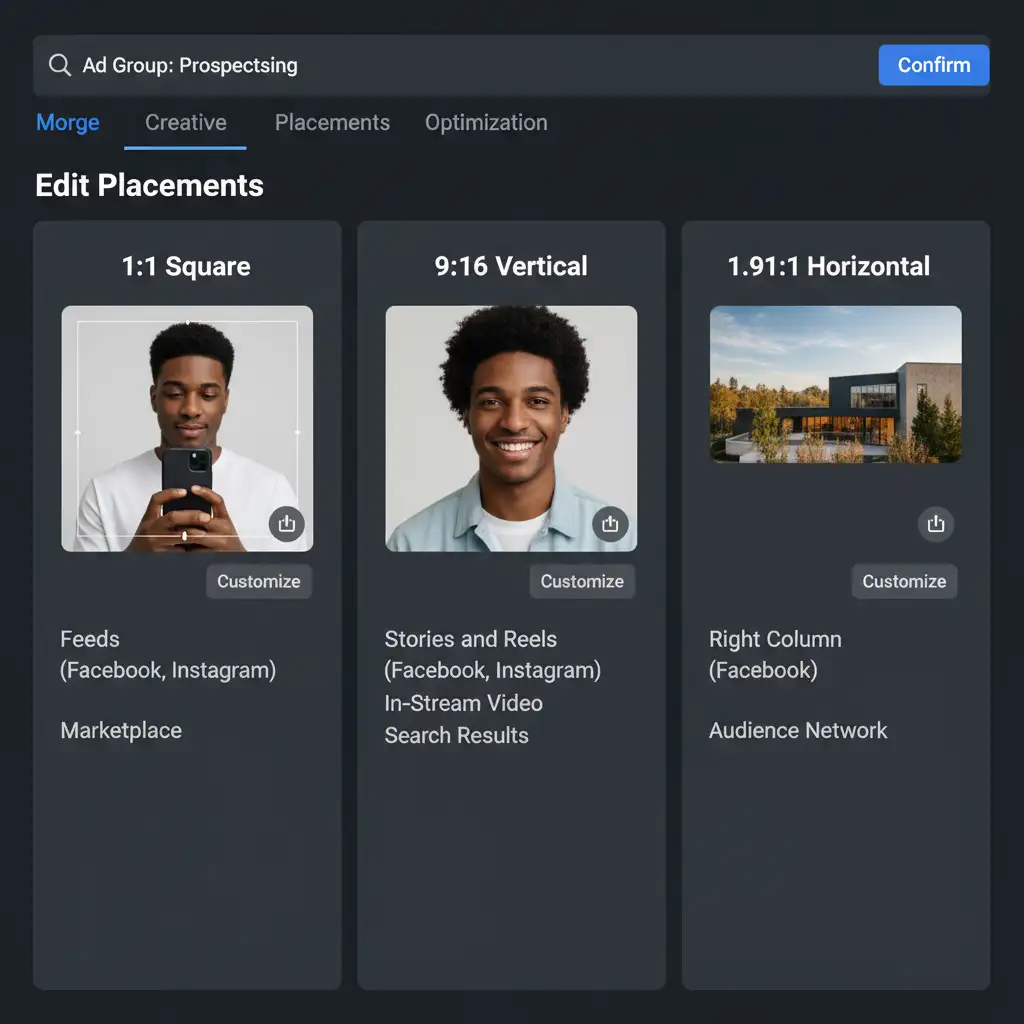Click the top crop handle on square image
Screen dimensions: 1024x1024
(188, 322)
